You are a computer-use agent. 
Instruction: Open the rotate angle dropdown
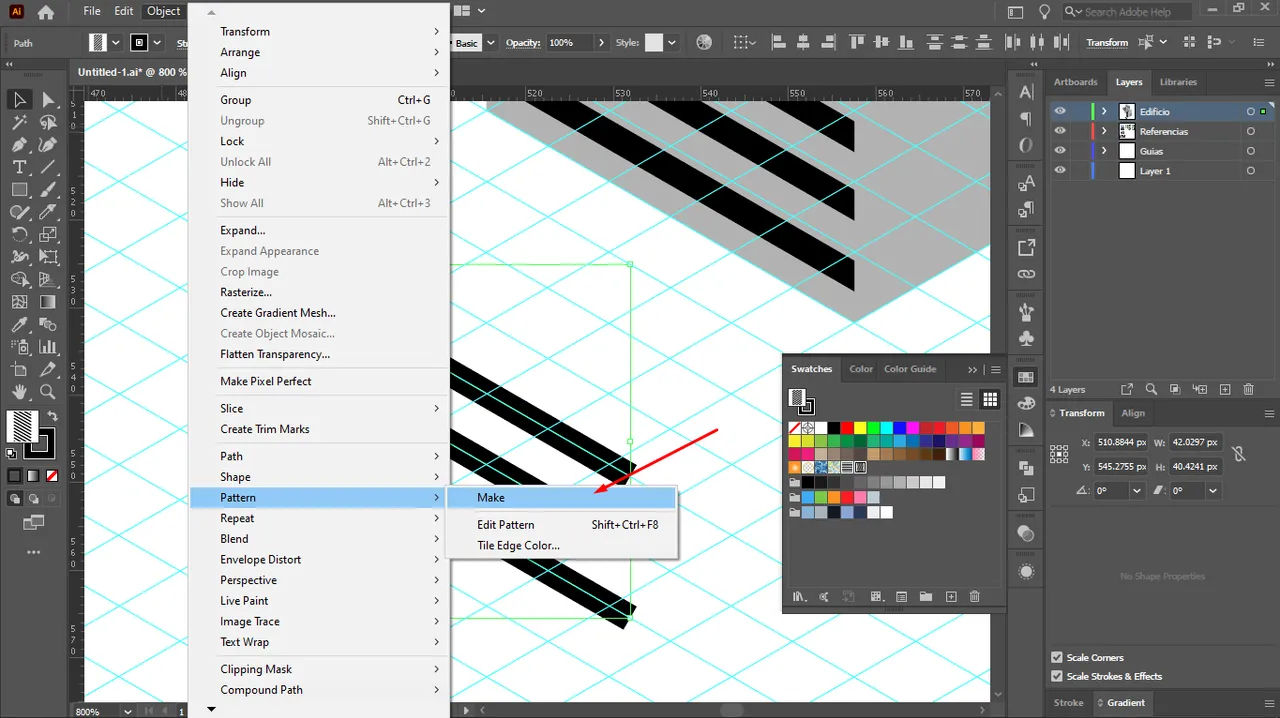coord(1137,491)
